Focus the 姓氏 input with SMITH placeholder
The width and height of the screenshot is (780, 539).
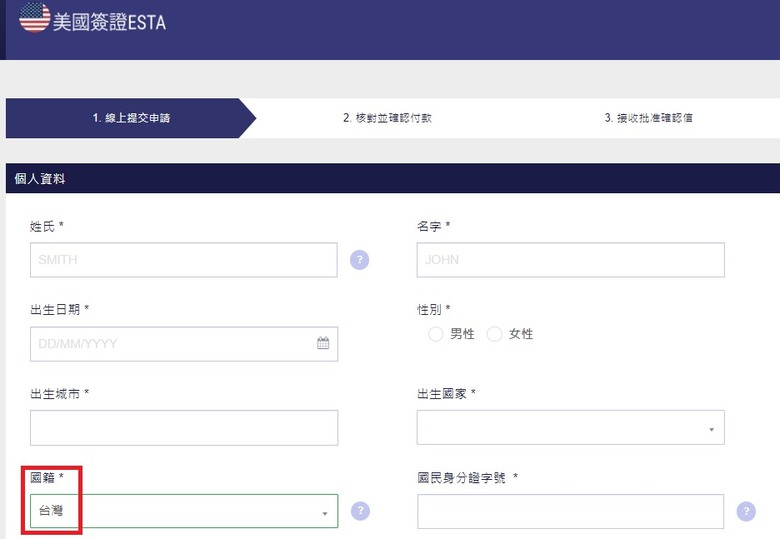pyautogui.click(x=184, y=260)
